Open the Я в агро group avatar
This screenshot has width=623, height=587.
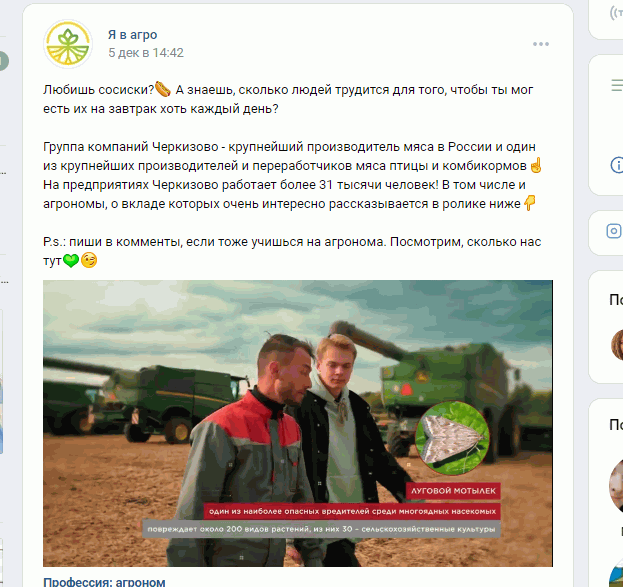(x=68, y=44)
